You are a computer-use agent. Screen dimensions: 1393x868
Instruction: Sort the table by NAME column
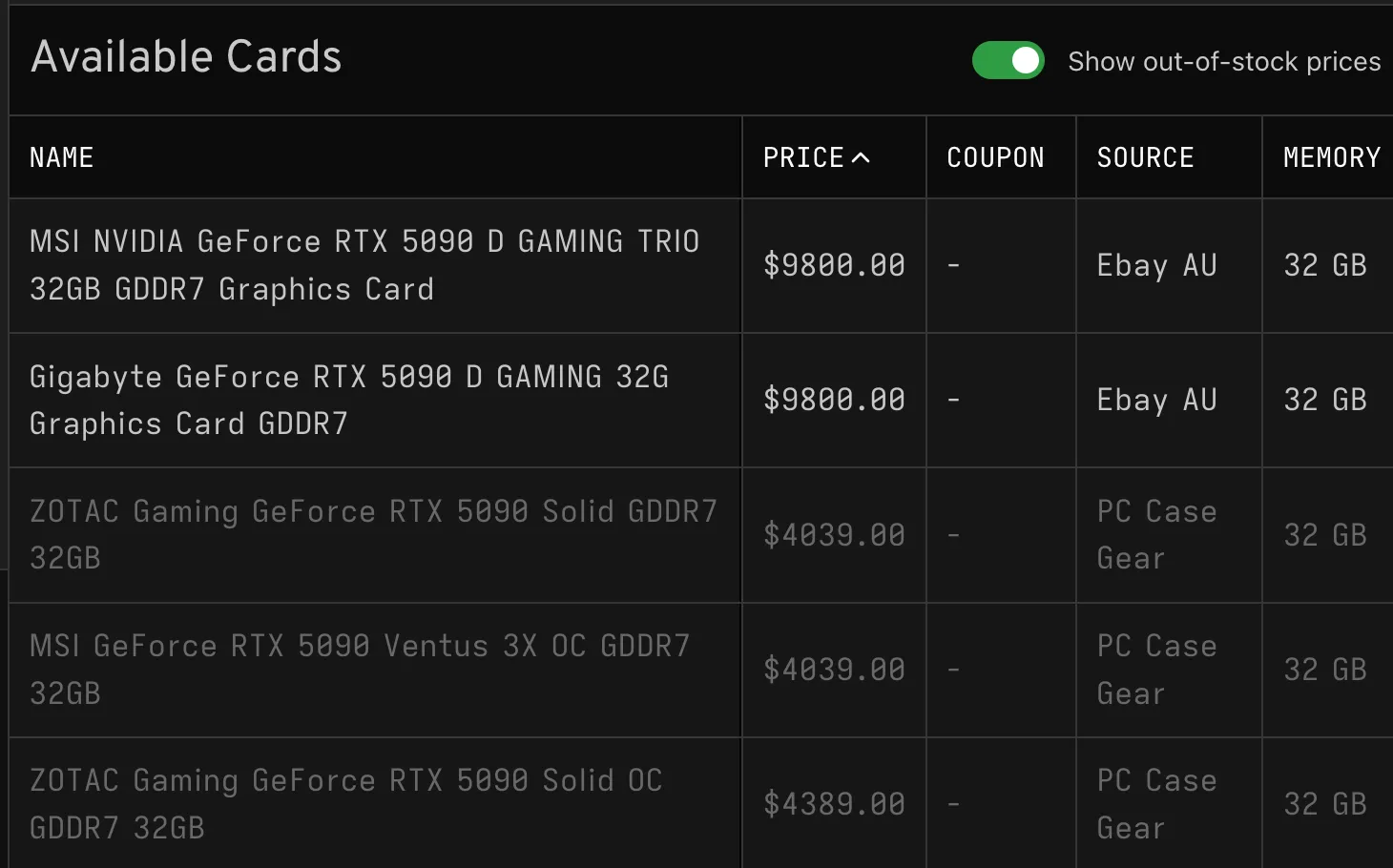[x=61, y=156]
